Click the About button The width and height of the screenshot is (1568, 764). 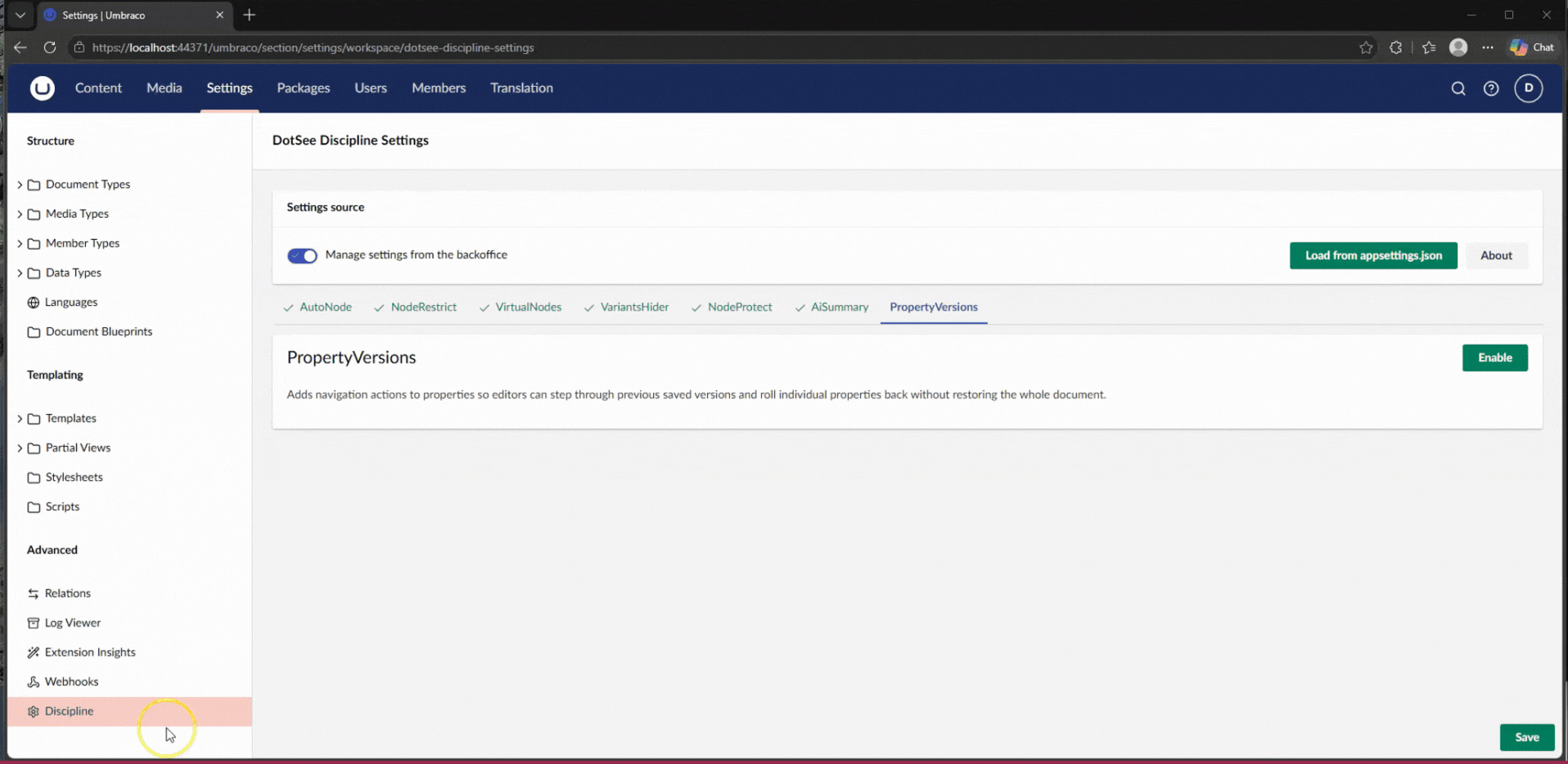pyautogui.click(x=1496, y=256)
